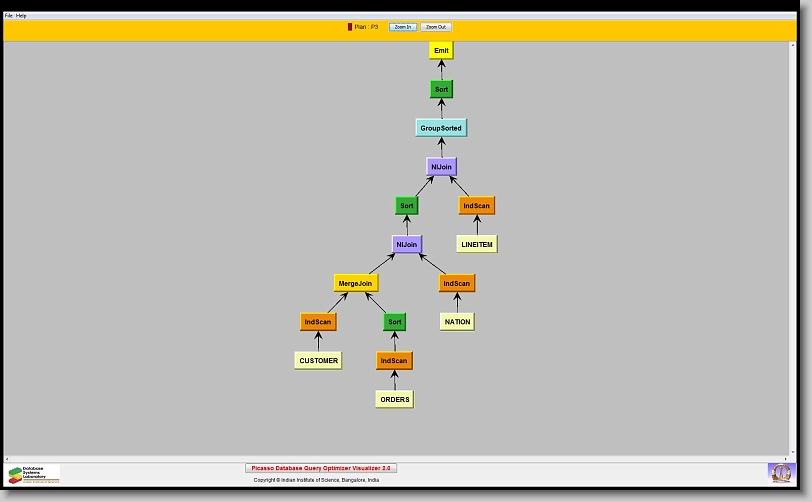Select the yellow Emit node
The image size is (812, 502).
pos(441,50)
